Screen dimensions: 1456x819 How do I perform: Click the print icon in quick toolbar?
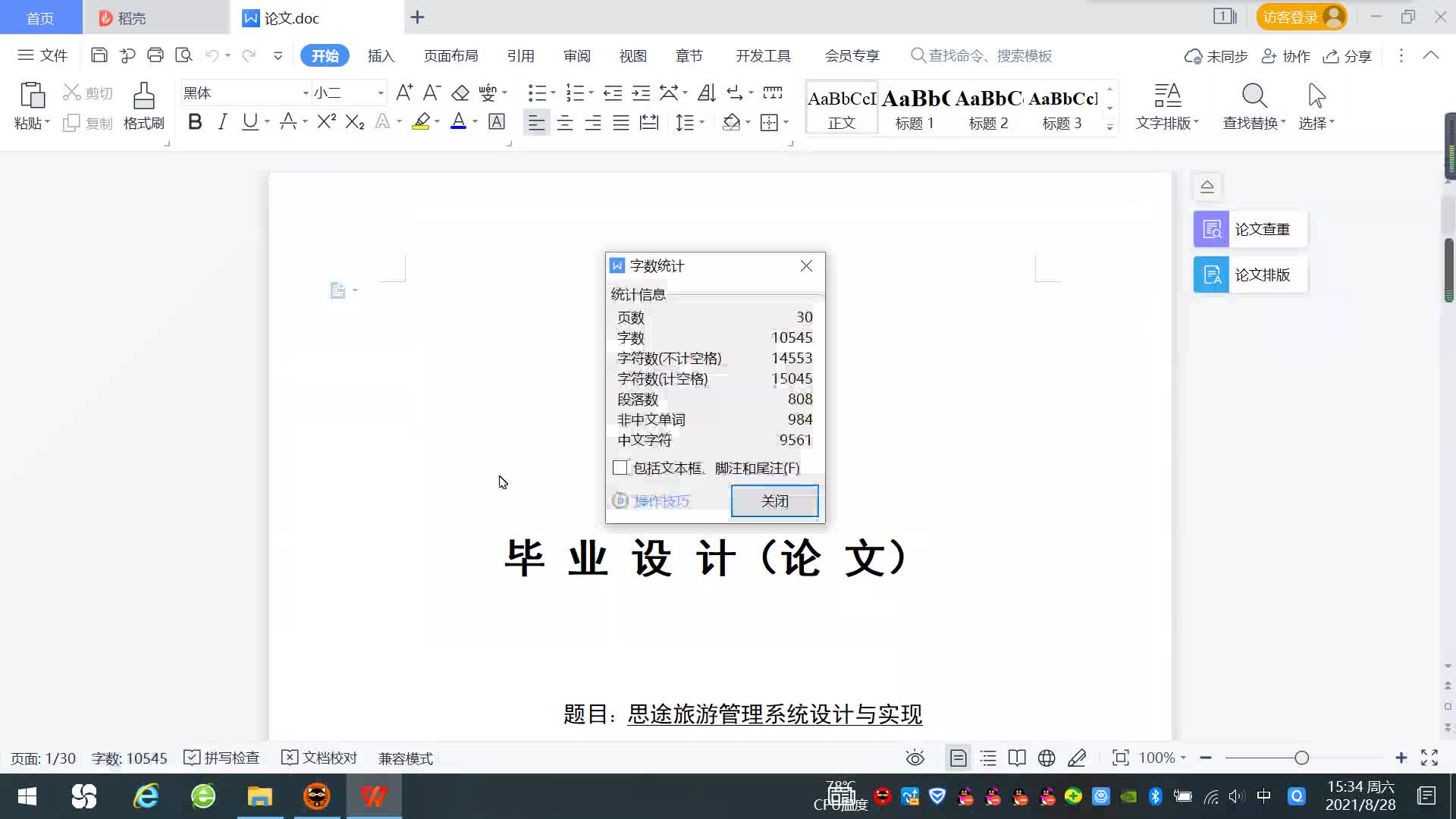point(155,55)
